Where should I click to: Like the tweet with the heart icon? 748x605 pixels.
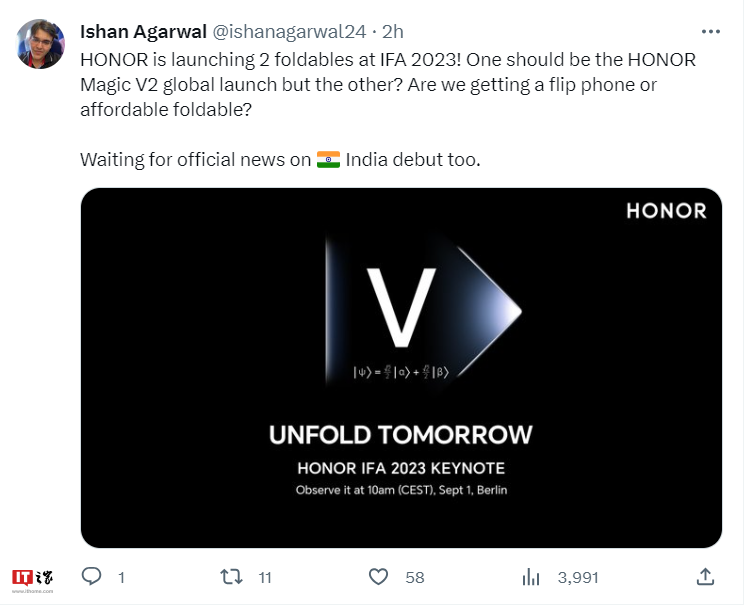click(379, 577)
